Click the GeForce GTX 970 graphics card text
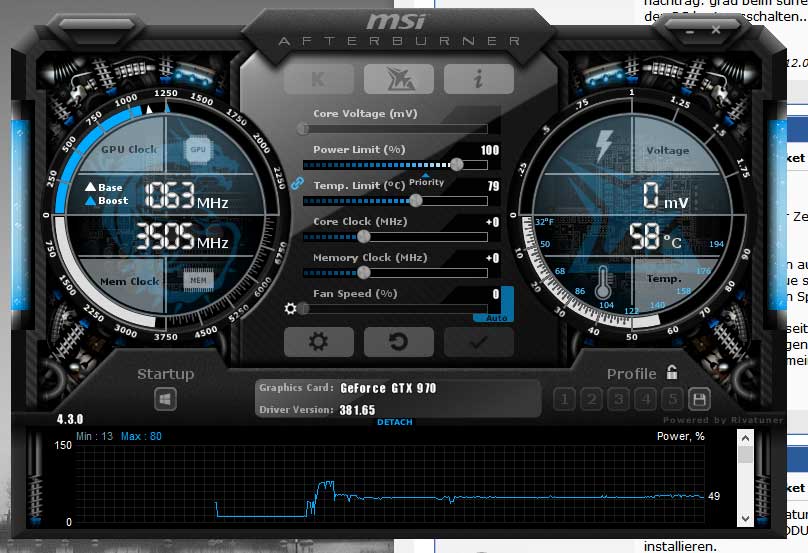The image size is (808, 553). pyautogui.click(x=389, y=388)
